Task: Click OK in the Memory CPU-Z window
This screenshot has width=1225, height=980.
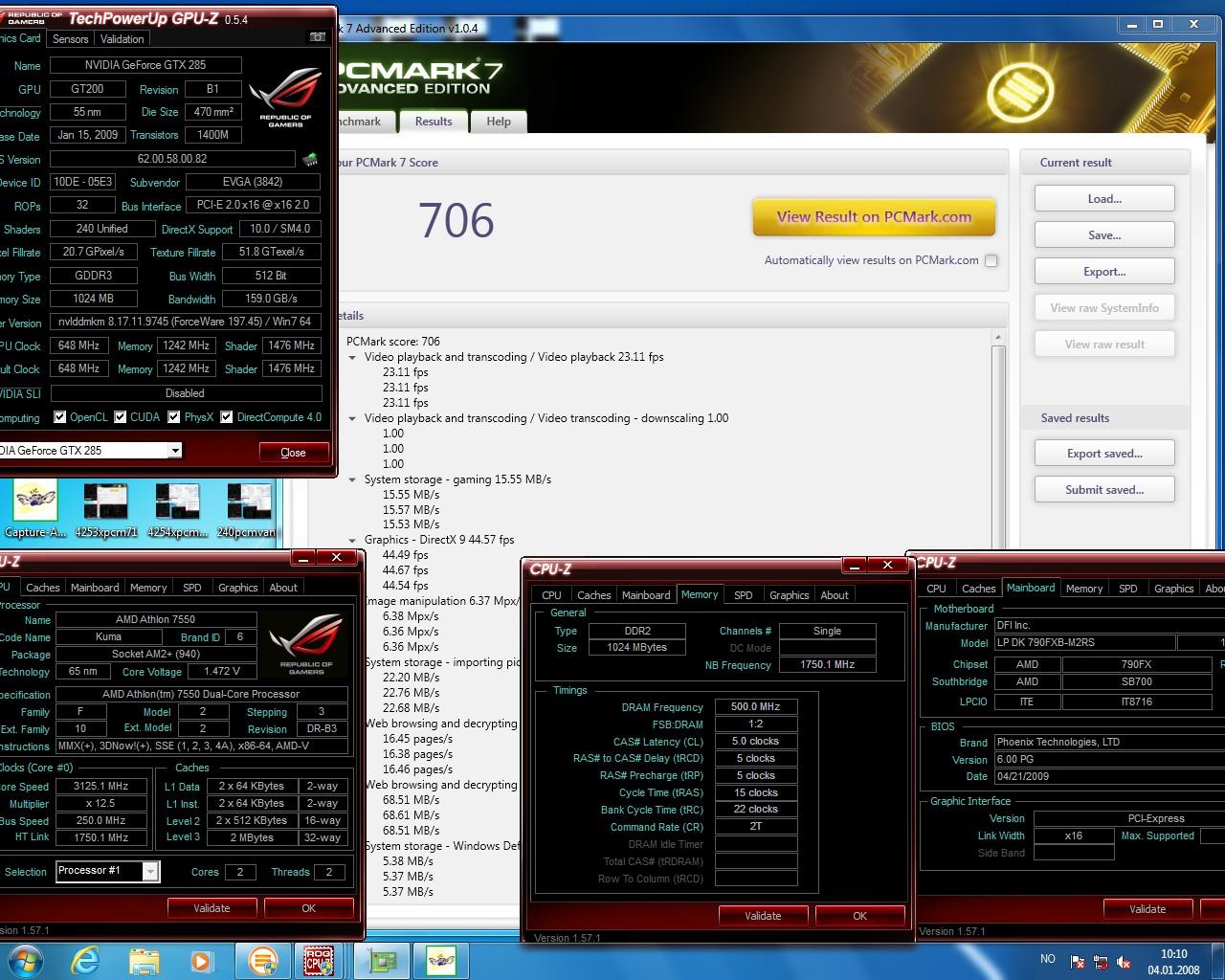Action: [859, 916]
